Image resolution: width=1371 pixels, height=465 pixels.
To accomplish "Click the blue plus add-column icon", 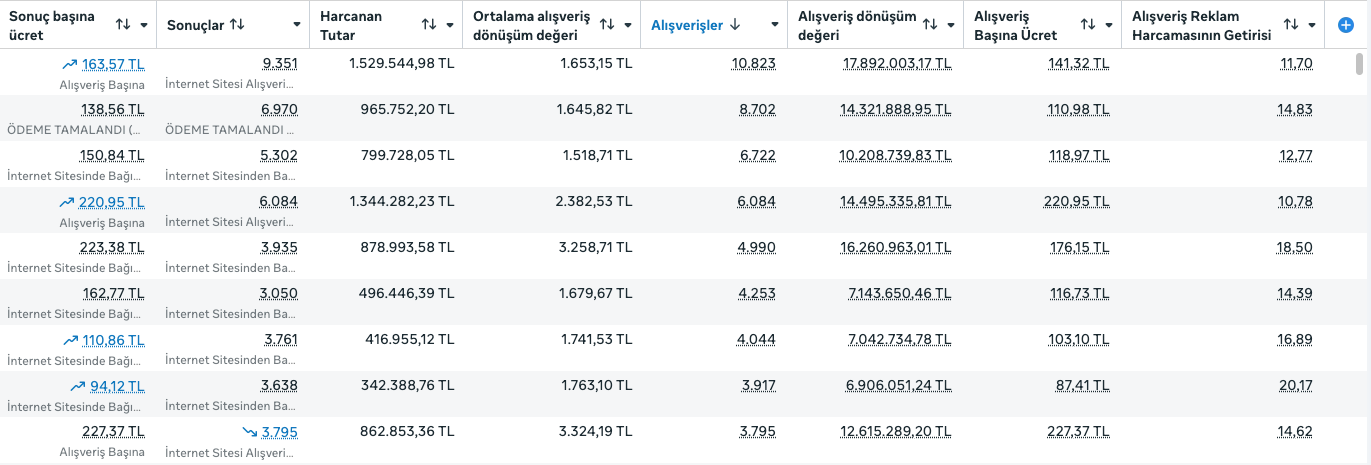I will 1345,25.
